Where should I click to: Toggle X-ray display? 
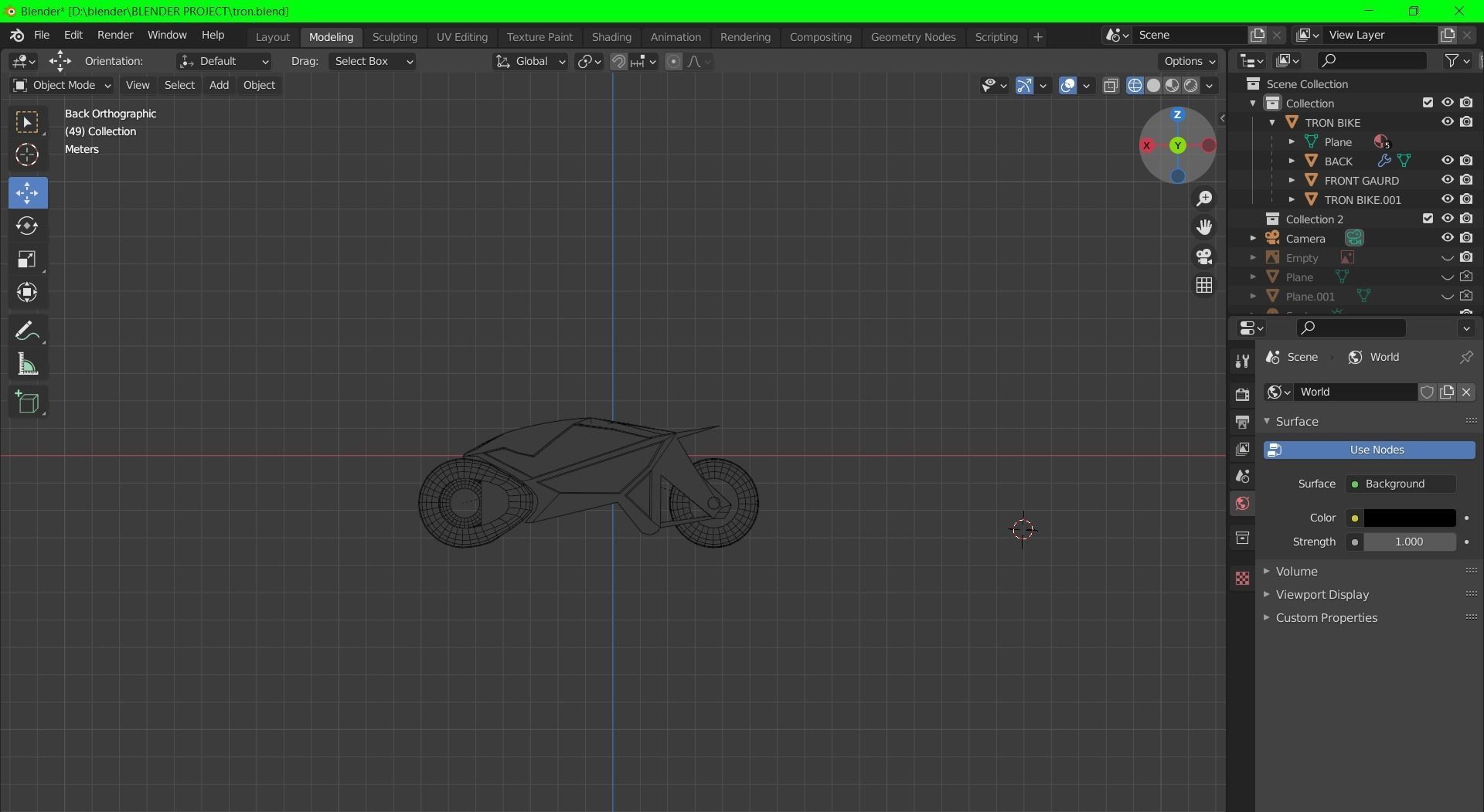coord(1111,86)
